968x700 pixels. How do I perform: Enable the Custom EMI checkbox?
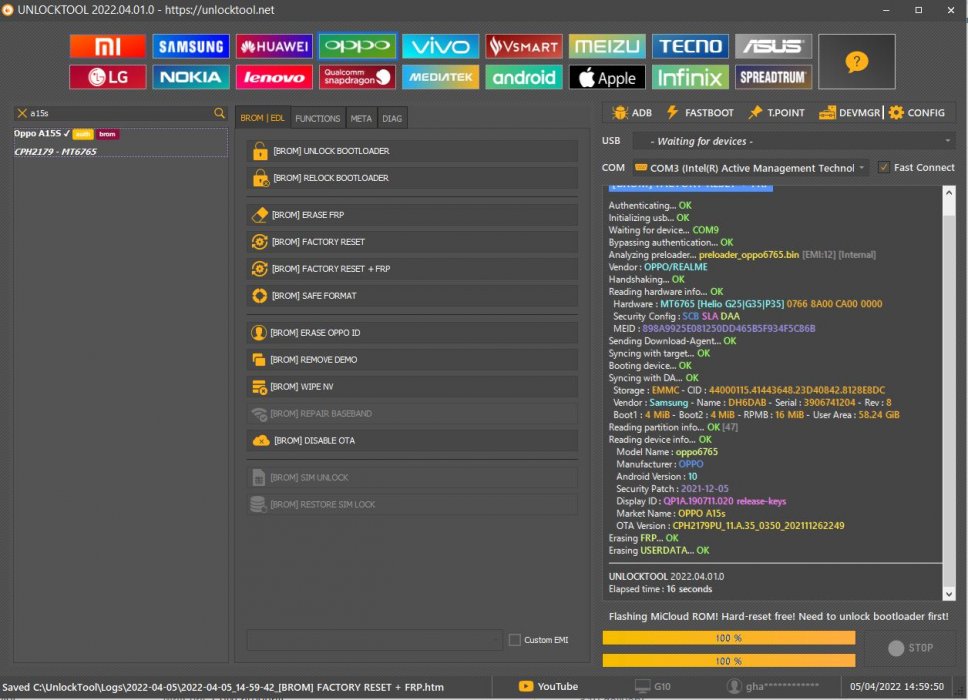[514, 640]
